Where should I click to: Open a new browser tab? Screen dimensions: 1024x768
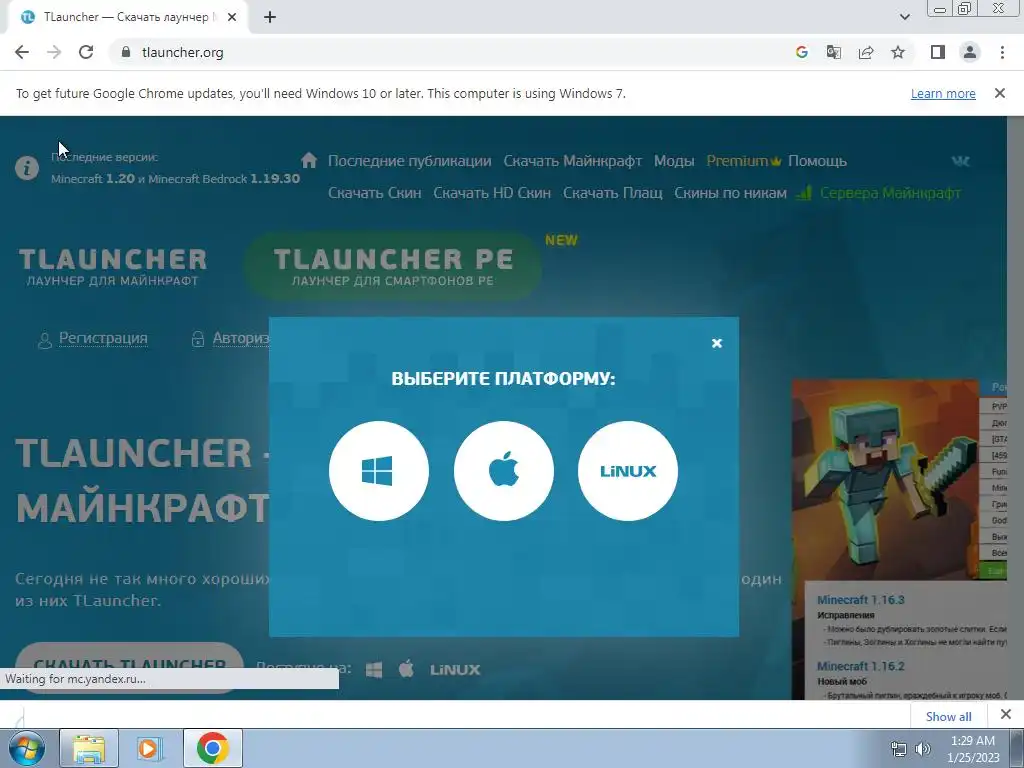click(x=270, y=17)
